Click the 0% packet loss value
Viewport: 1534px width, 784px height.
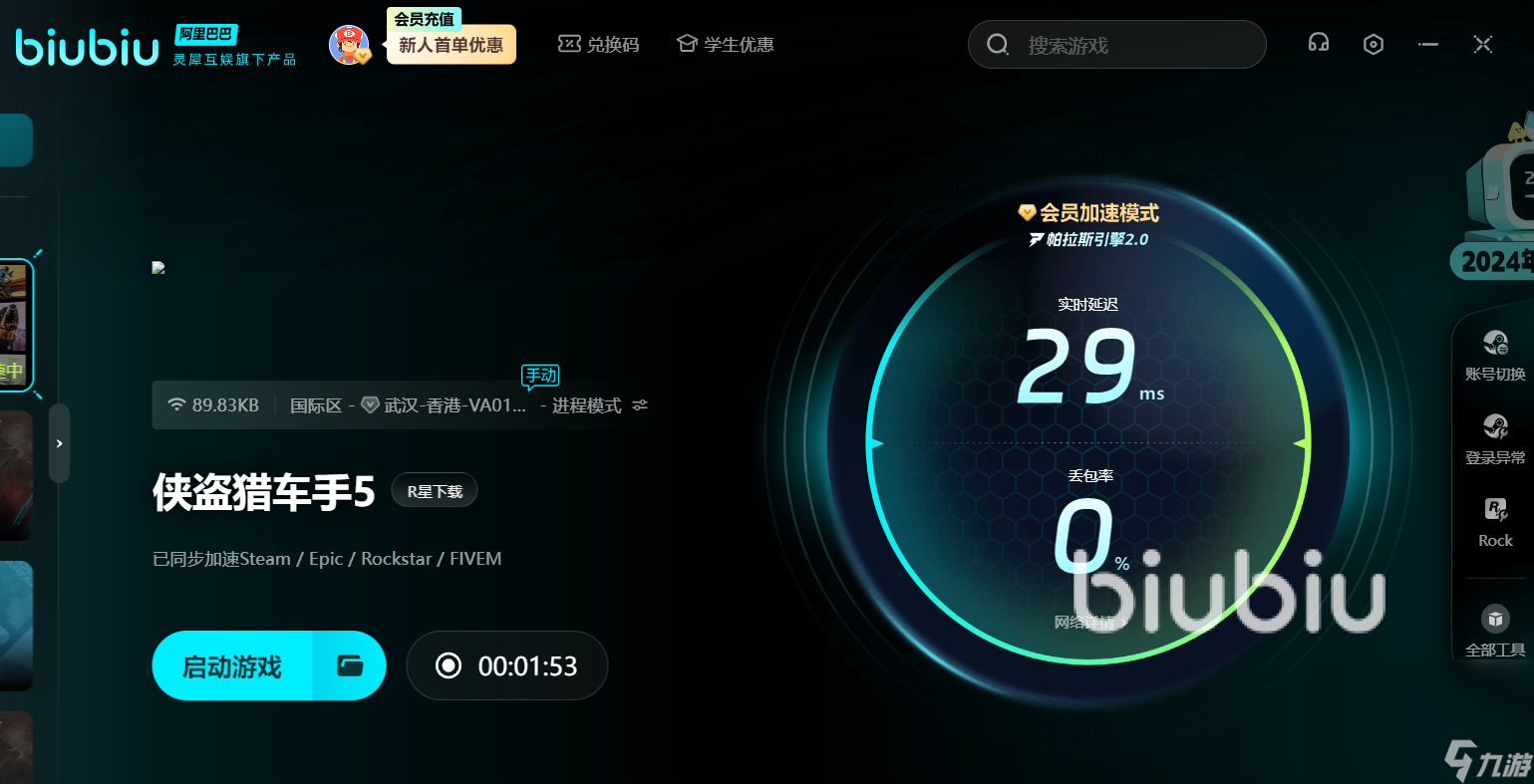click(1090, 536)
